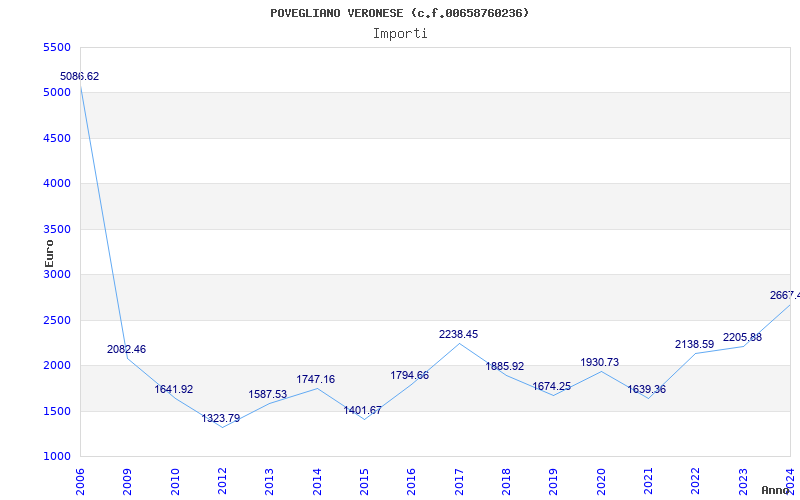Screen dimensions: 800x500
Task: Select the 2020 year label
Action: [601, 482]
